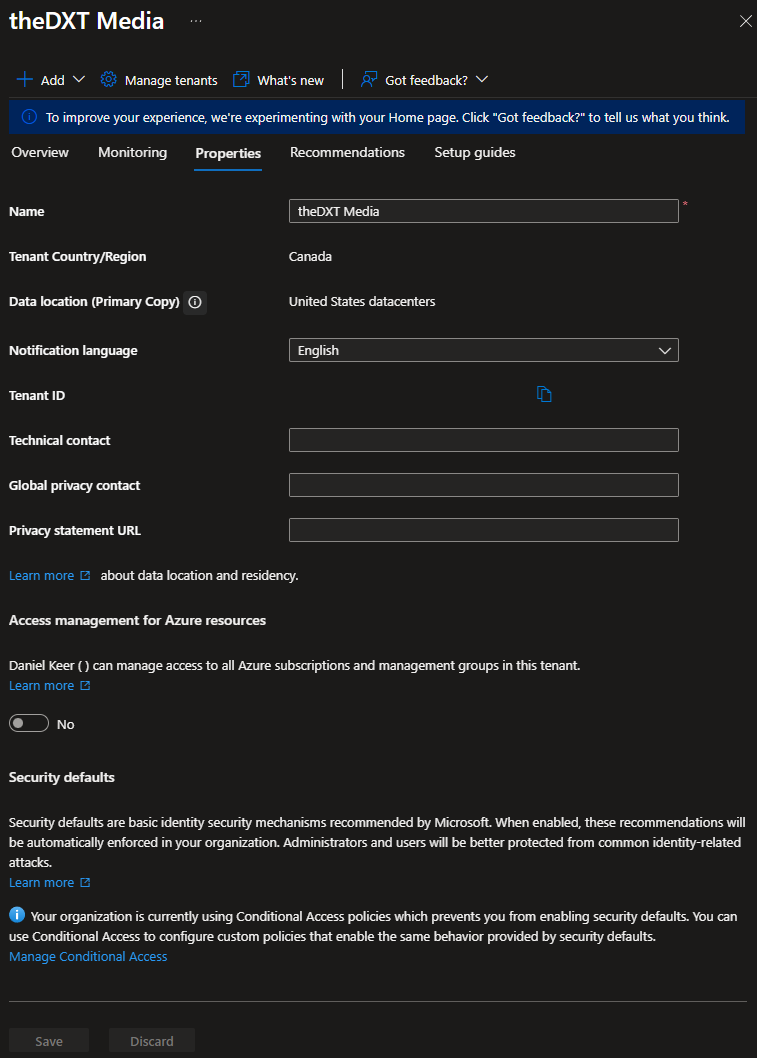Open the Manage Conditional Access link
This screenshot has width=757, height=1058.
tap(88, 956)
